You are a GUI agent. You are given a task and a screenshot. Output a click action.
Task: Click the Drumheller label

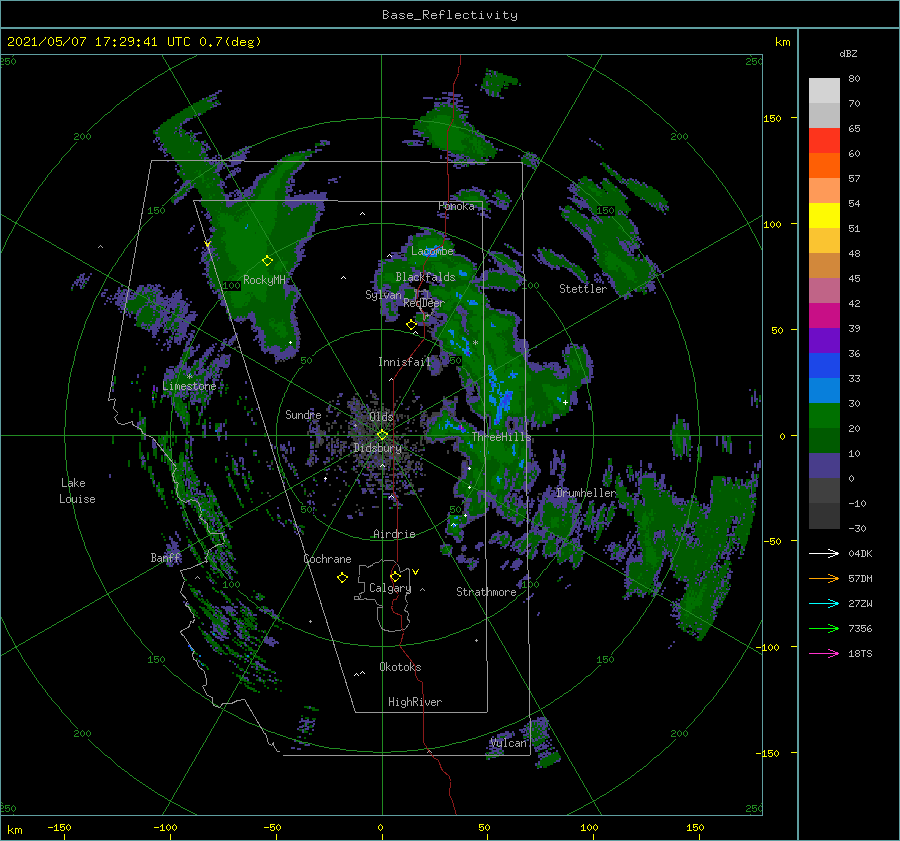[x=586, y=493]
